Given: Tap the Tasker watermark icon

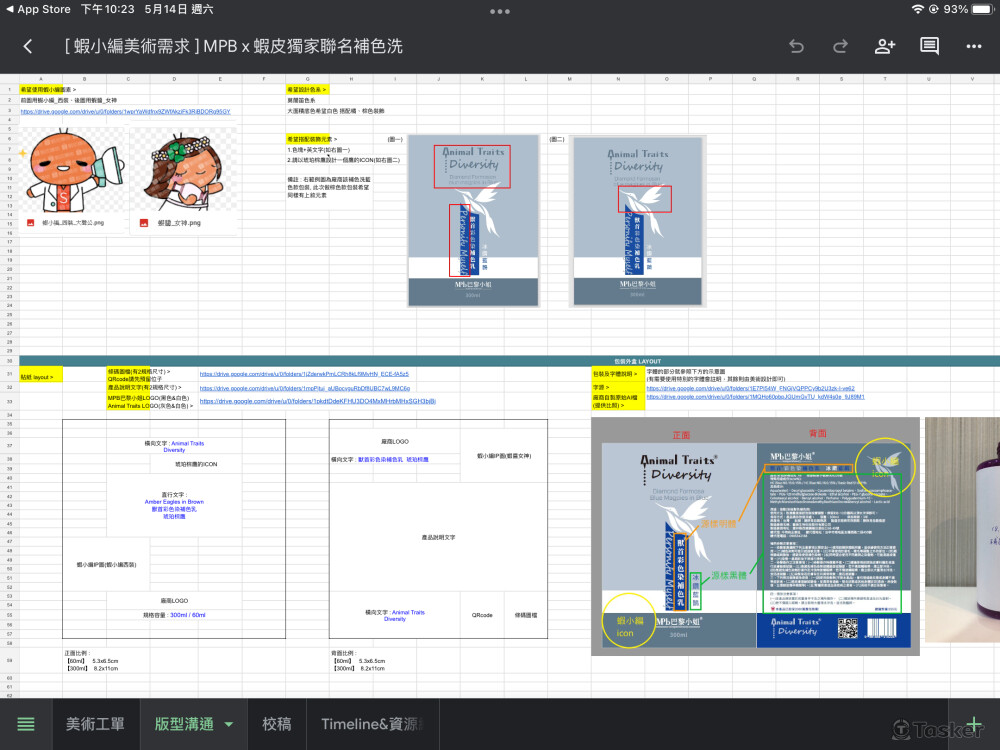Looking at the screenshot, I should tap(903, 729).
